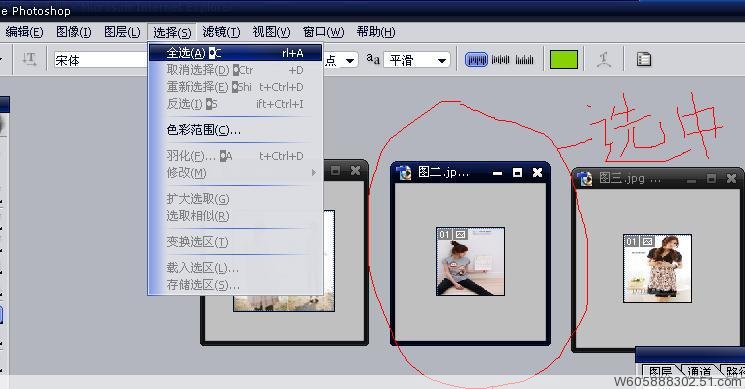
Task: Toggle the text orientation icon
Action: click(29, 59)
